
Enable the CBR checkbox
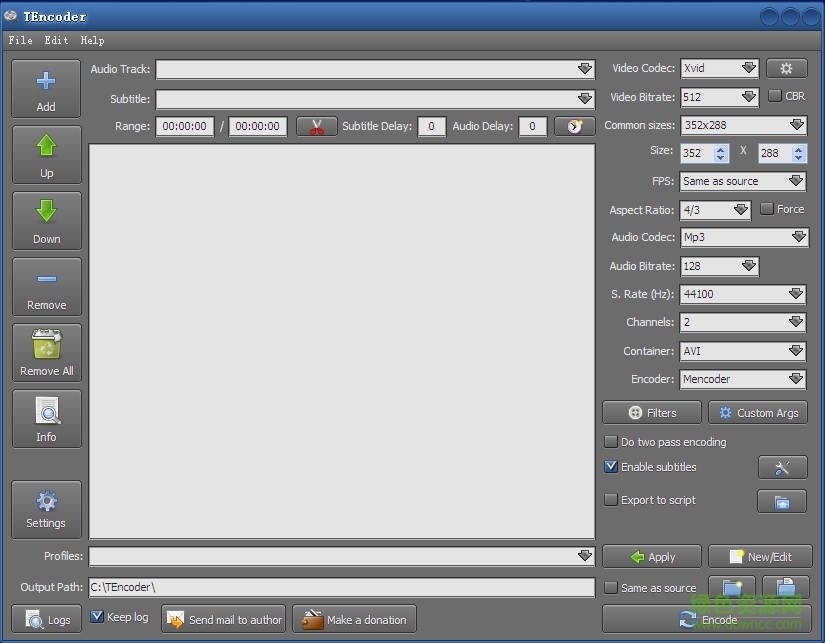point(775,97)
